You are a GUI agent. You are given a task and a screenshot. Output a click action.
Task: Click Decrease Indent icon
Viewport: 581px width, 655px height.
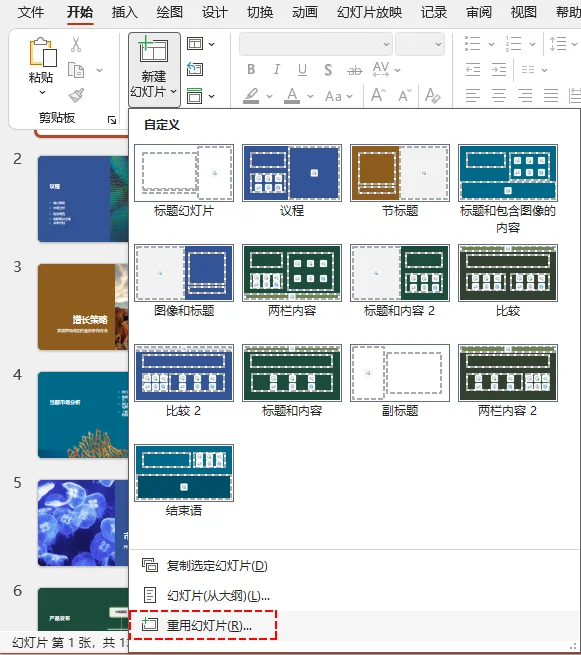473,70
